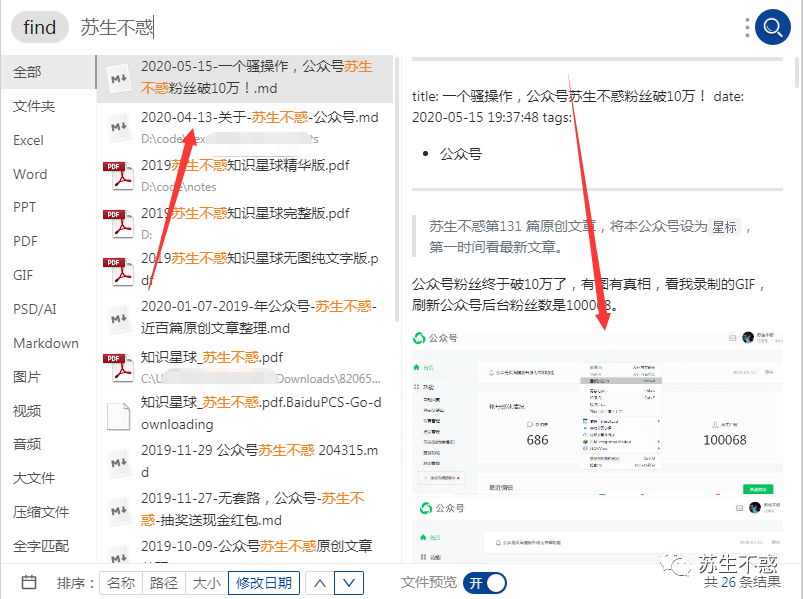Image resolution: width=803 pixels, height=599 pixels.
Task: Click the blank file icon of BaiduPCS-Go-downloading
Action: click(119, 414)
